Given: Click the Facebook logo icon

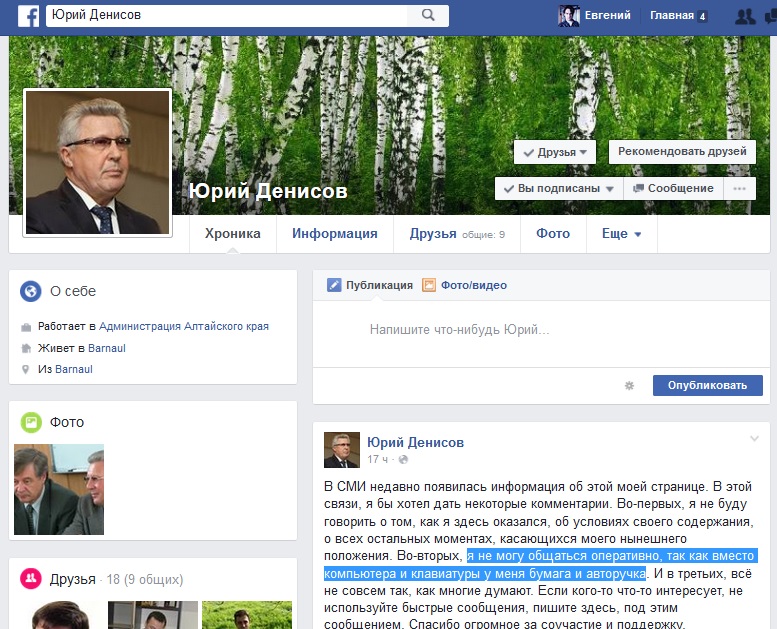Looking at the screenshot, I should (x=28, y=15).
